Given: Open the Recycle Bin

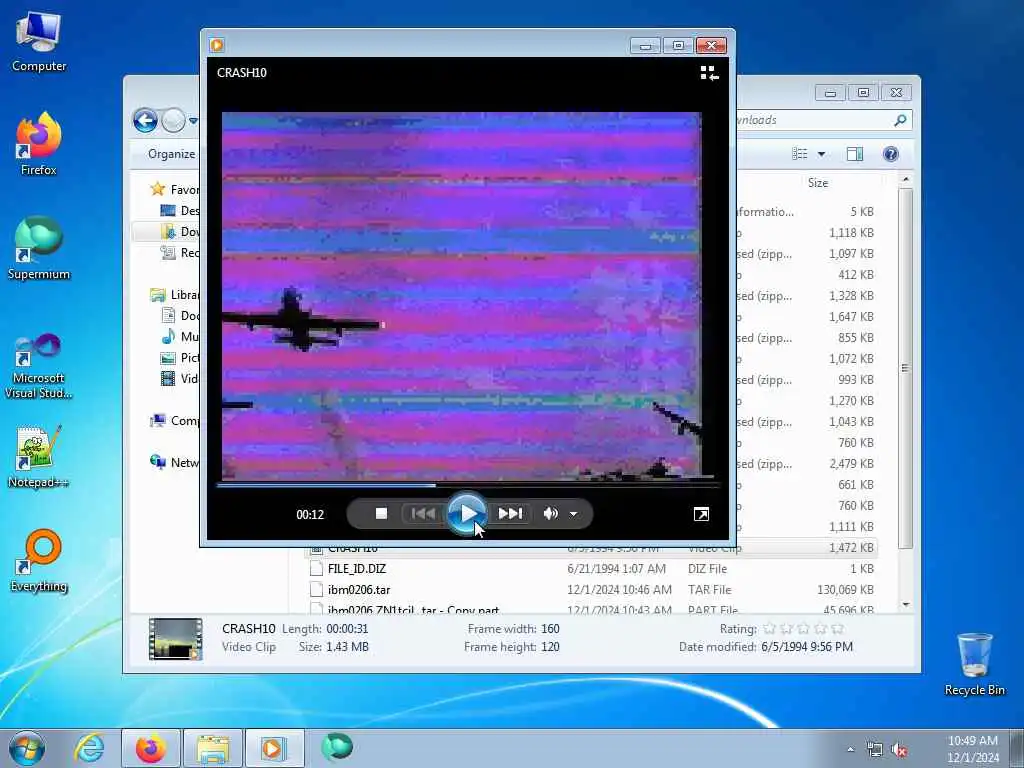Looking at the screenshot, I should click(974, 665).
